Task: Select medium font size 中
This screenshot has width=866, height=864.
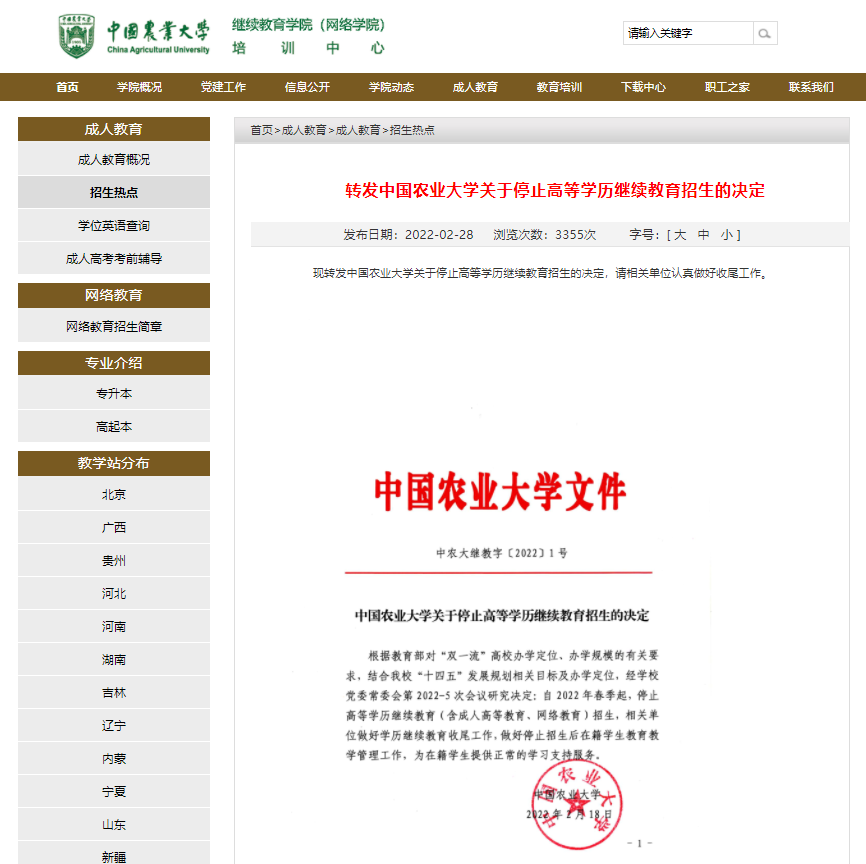Action: (x=702, y=235)
